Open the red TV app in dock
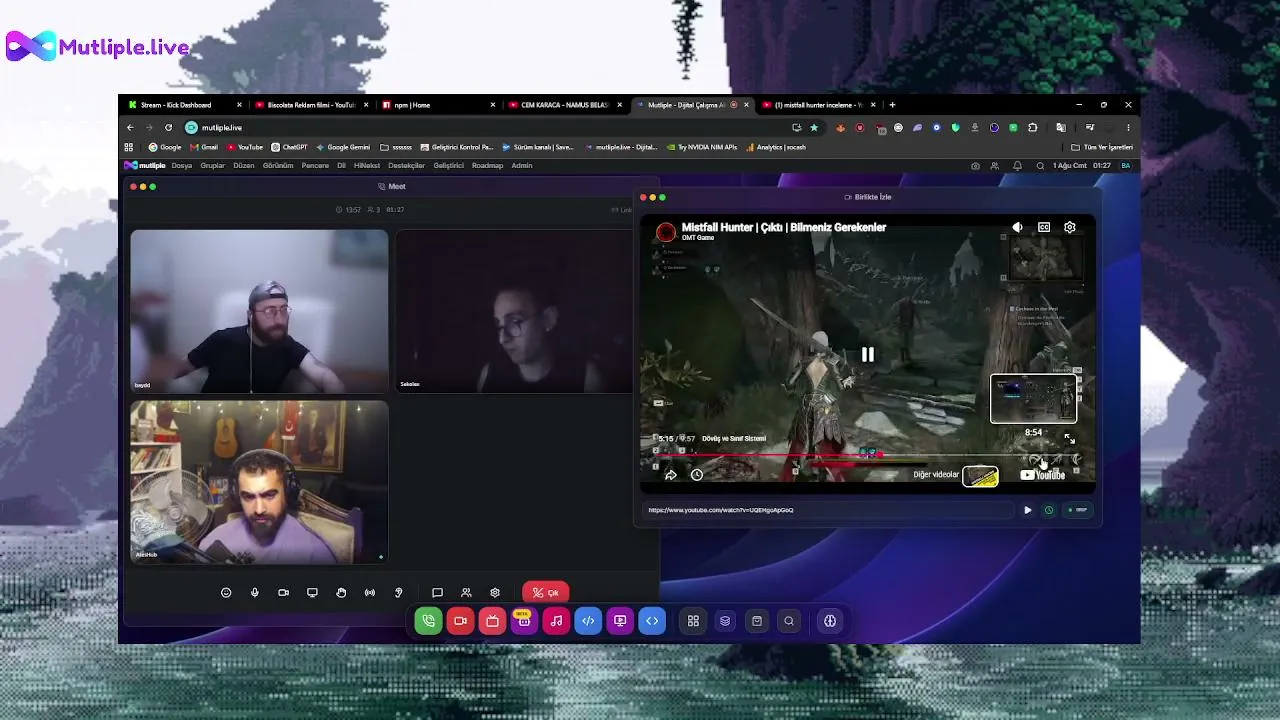The height and width of the screenshot is (720, 1280). (x=492, y=621)
